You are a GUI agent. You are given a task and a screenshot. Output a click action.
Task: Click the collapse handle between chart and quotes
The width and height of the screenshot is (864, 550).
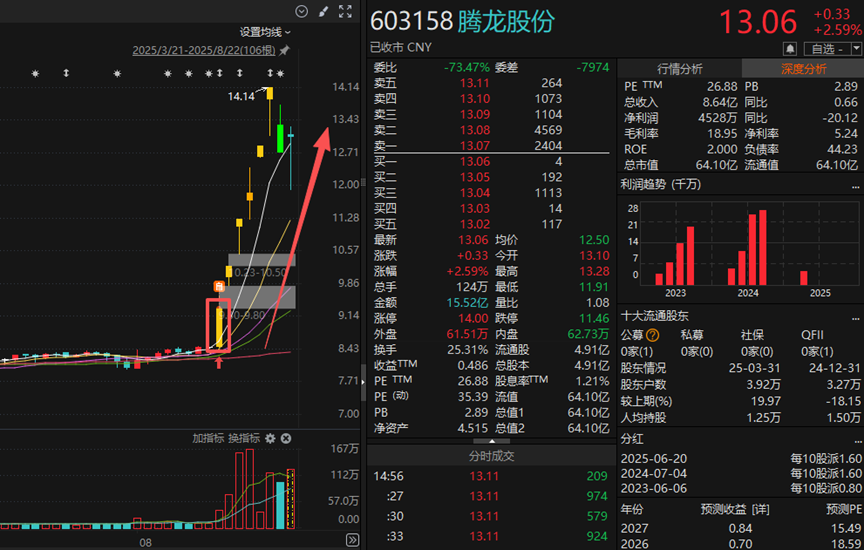coord(363,382)
